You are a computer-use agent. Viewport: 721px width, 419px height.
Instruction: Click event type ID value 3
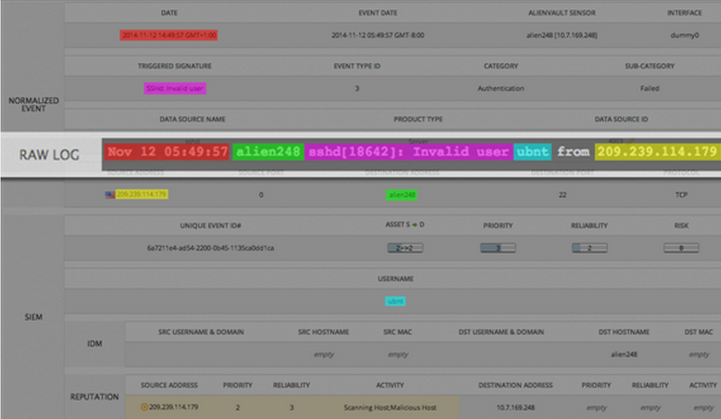pos(357,88)
